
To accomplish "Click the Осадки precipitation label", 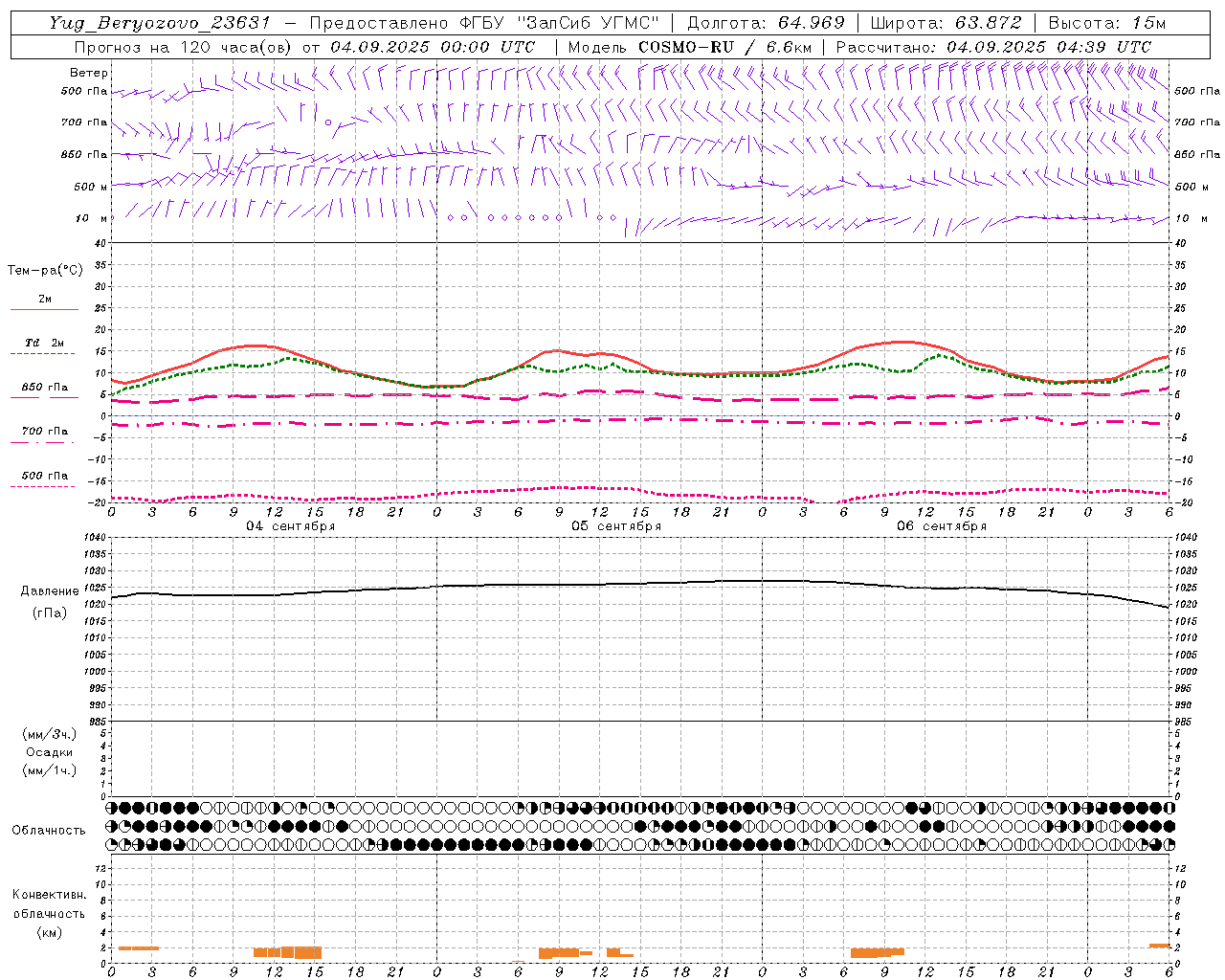I will click(x=50, y=752).
